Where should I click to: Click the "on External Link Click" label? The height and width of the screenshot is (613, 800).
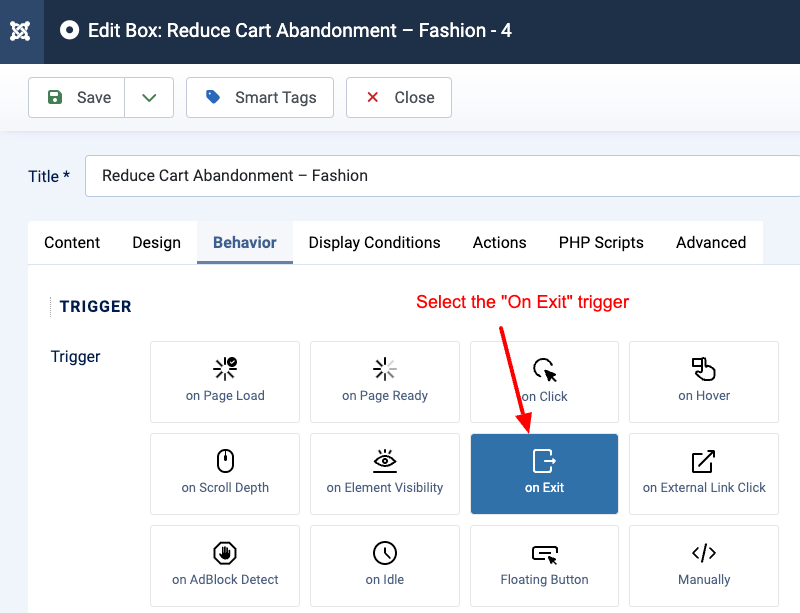(x=704, y=487)
